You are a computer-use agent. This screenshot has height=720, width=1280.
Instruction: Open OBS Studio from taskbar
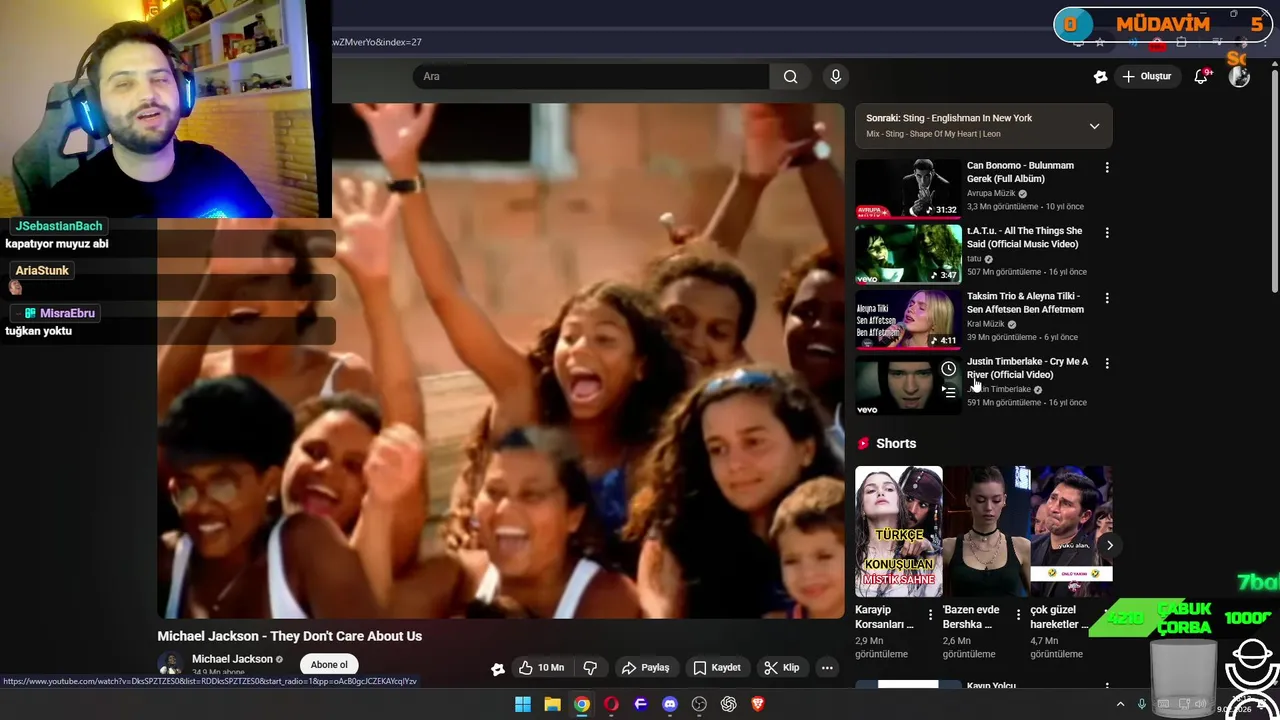[699, 704]
